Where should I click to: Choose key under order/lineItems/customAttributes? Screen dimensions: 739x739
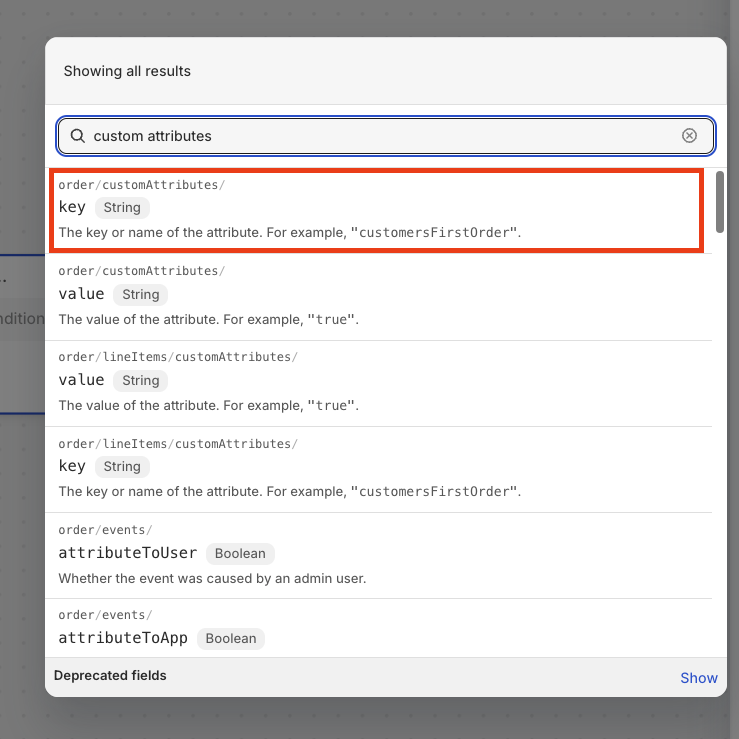tap(73, 466)
